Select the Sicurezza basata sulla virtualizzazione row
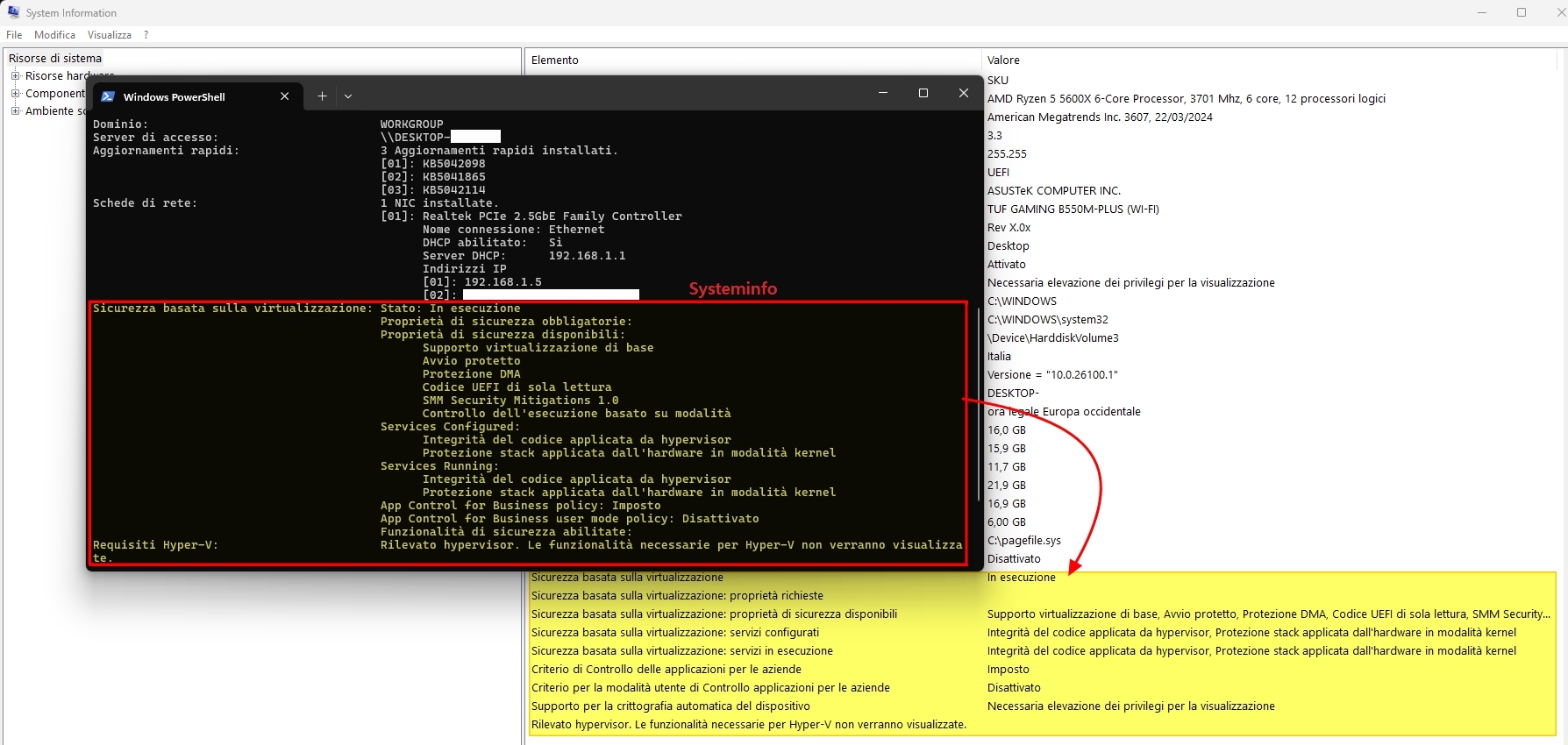Viewport: 1568px width, 745px height. click(x=1042, y=577)
